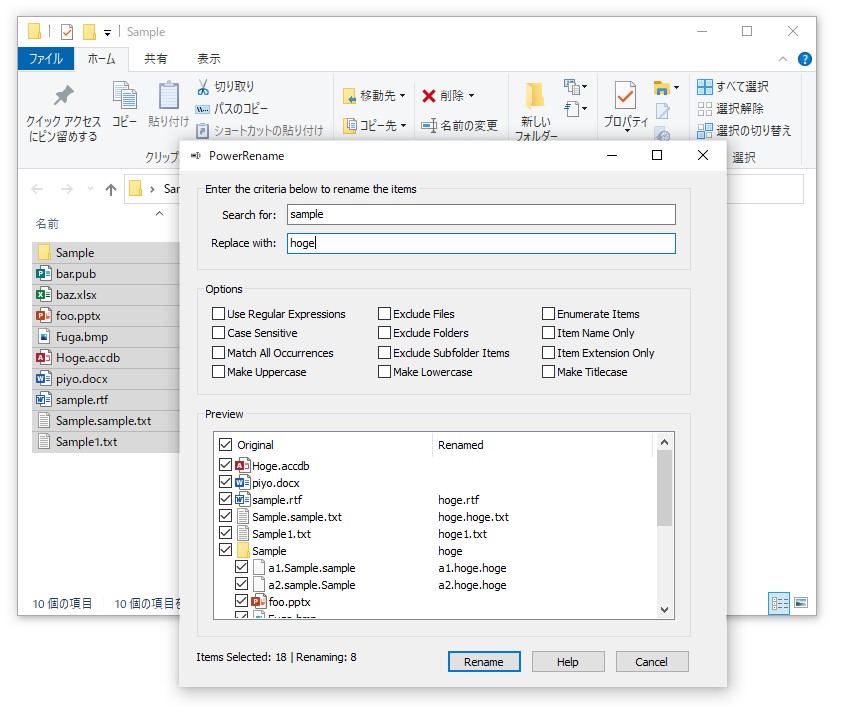Click the Back arrow in Explorer navigation
The height and width of the screenshot is (715, 850).
point(37,189)
